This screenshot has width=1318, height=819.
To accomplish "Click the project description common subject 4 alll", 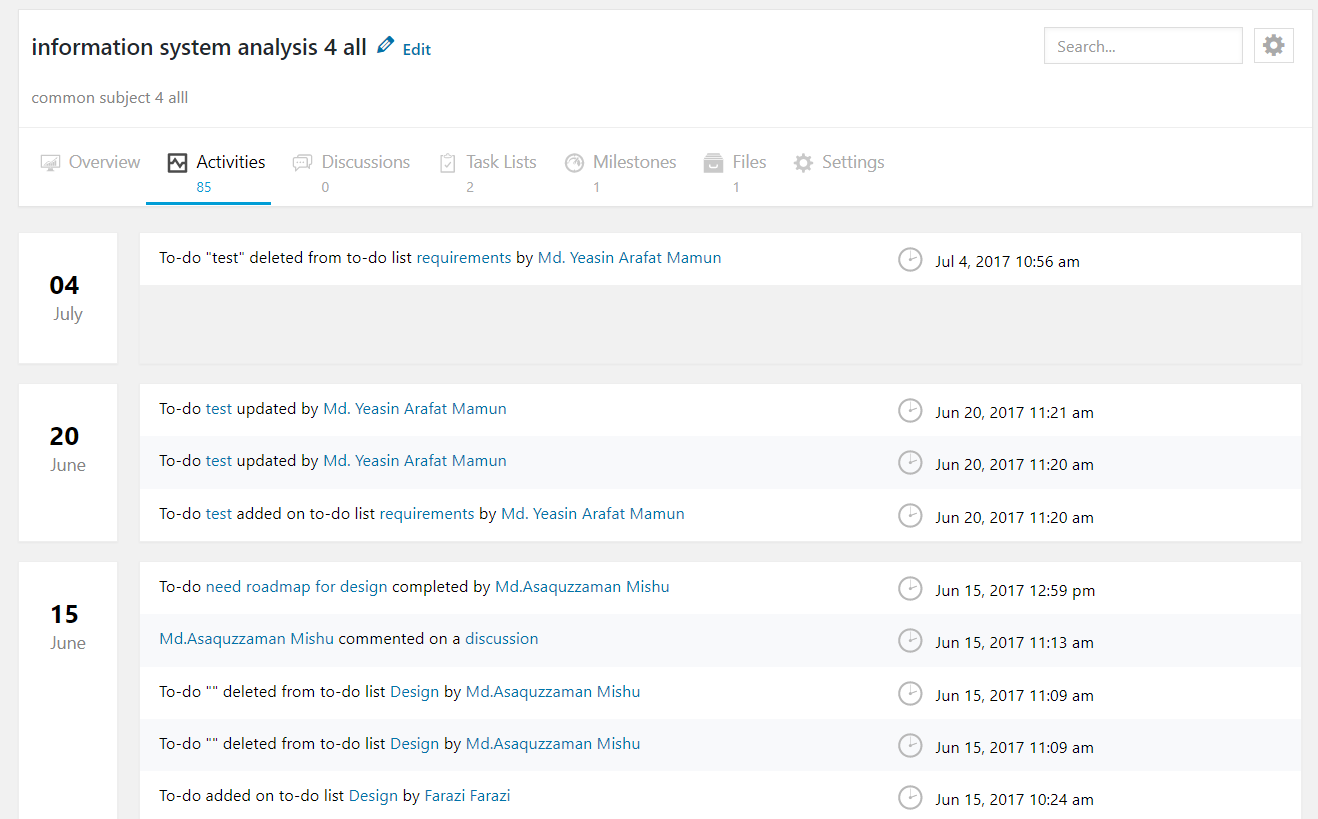I will coord(110,98).
